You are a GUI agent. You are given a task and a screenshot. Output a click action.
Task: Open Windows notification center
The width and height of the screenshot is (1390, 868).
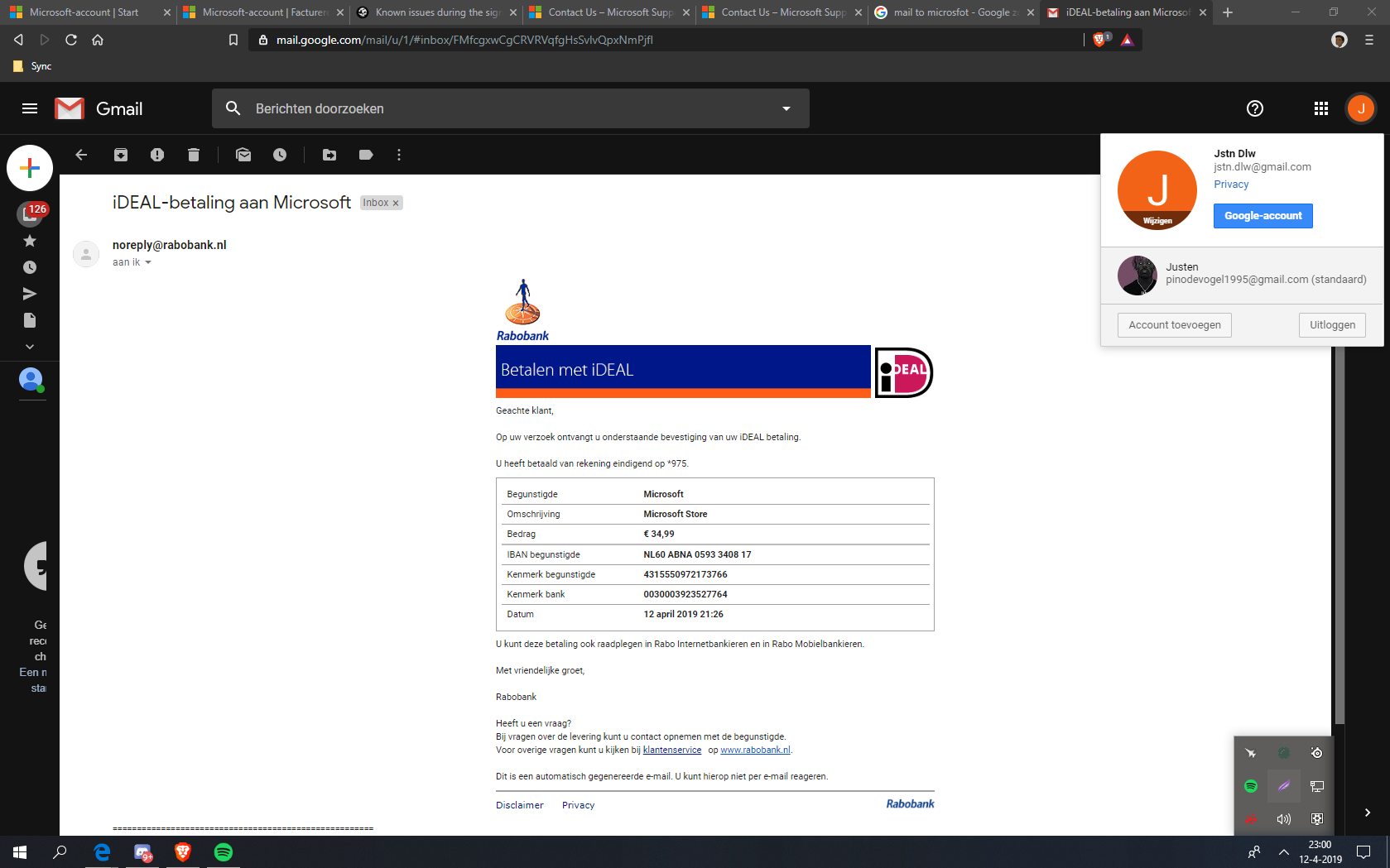[1364, 852]
